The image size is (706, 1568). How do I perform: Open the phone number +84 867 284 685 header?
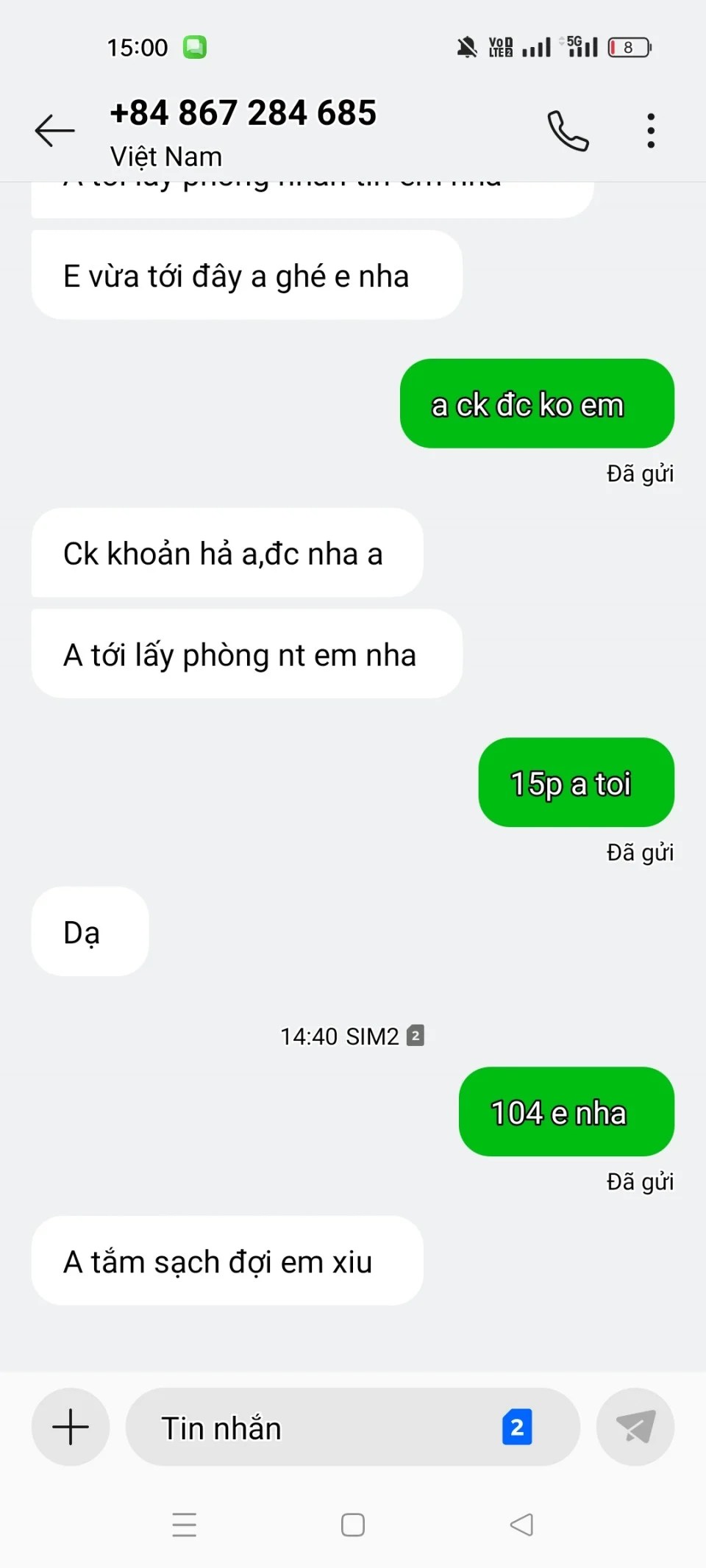(x=243, y=113)
